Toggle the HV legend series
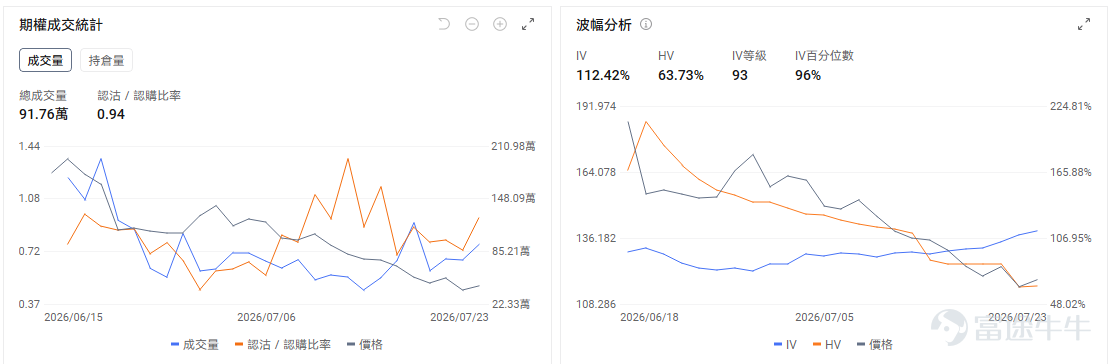 tap(827, 345)
